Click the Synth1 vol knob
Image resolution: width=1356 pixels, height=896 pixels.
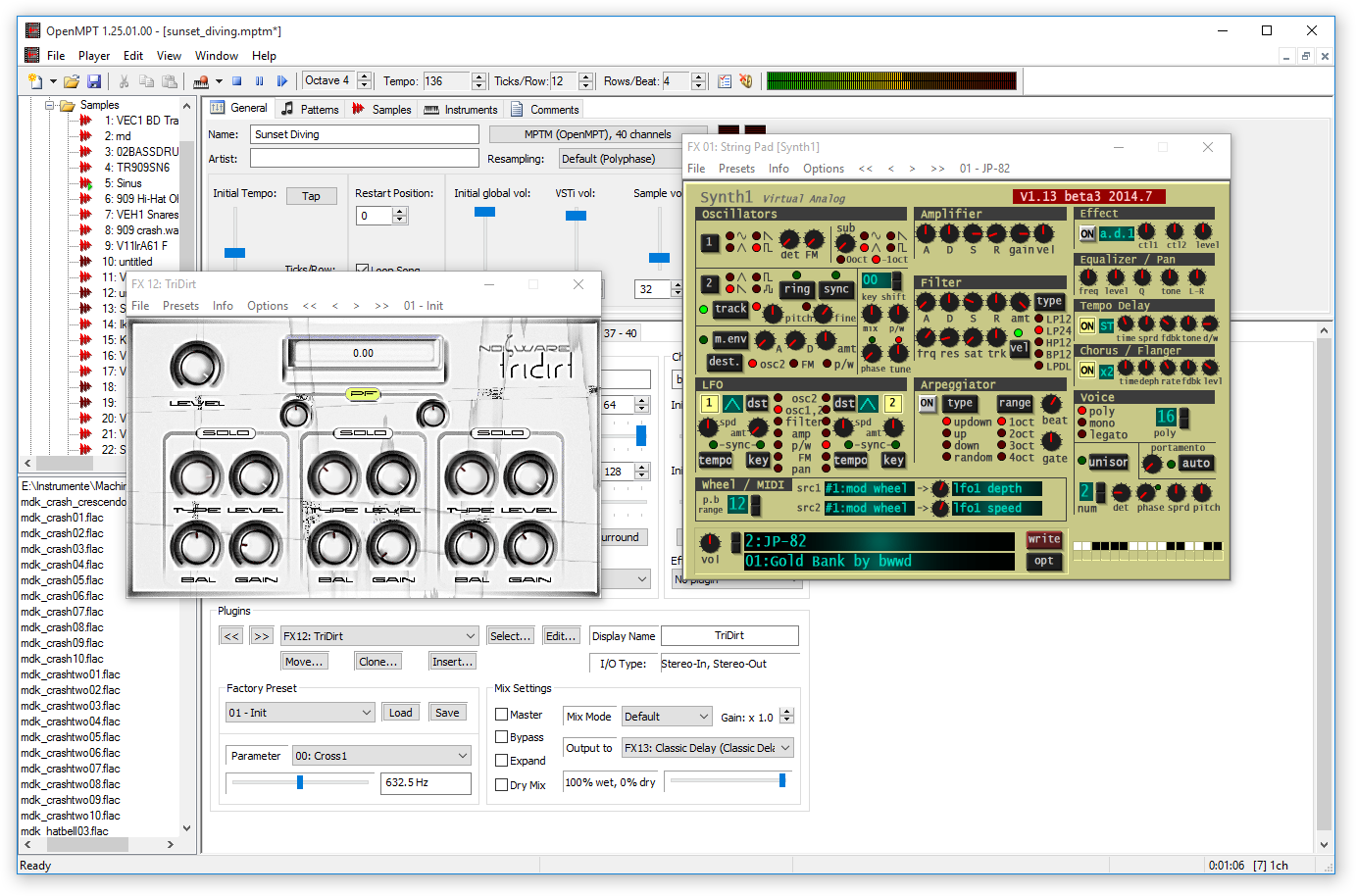pos(710,542)
